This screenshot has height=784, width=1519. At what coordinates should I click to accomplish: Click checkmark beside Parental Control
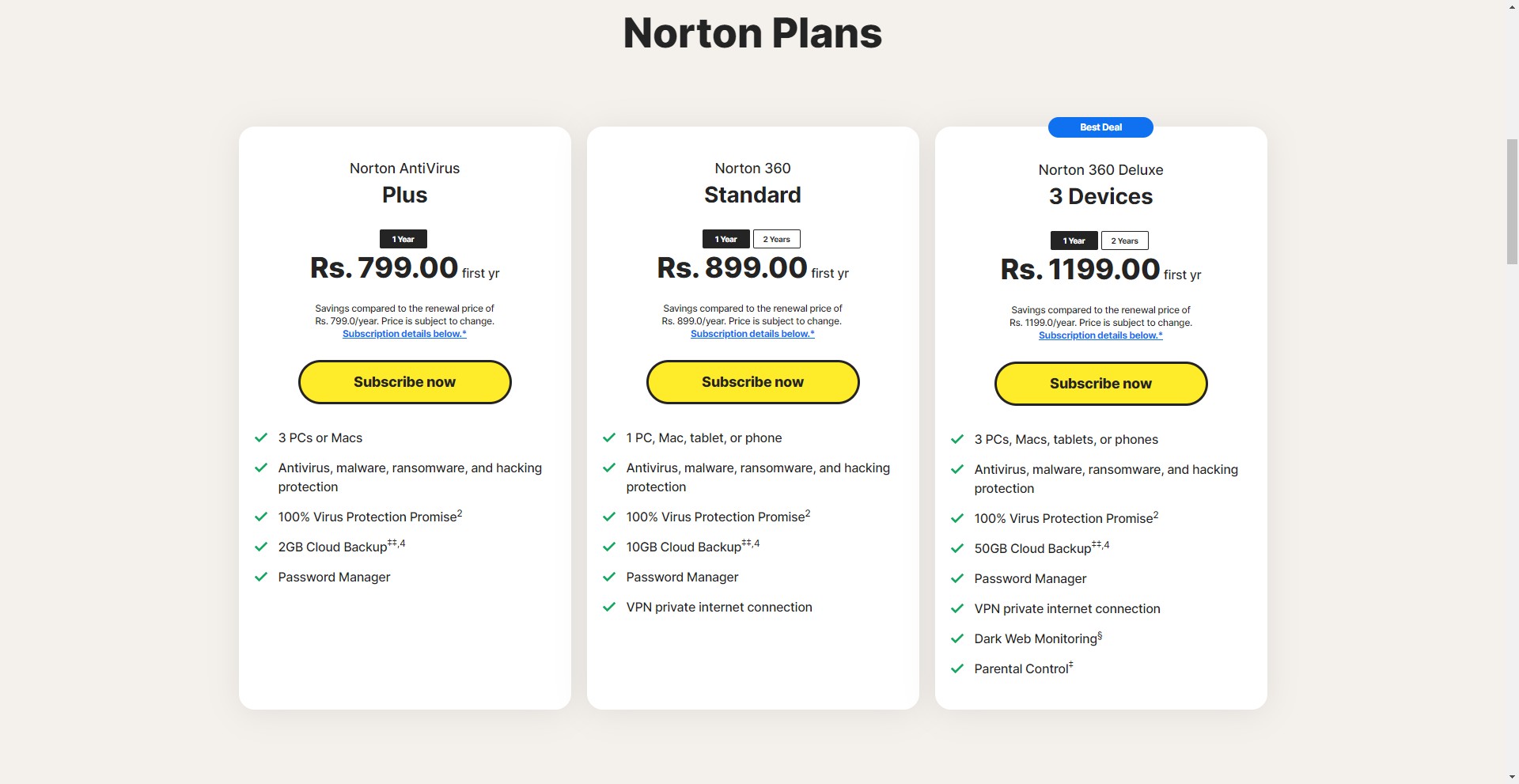point(957,668)
